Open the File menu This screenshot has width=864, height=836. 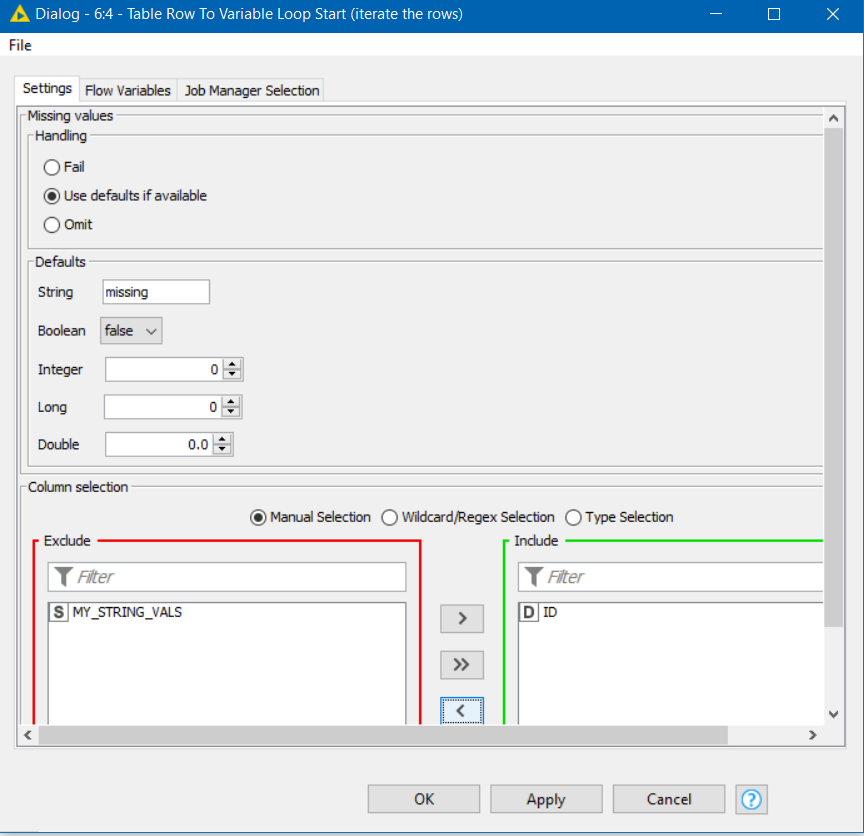(x=20, y=46)
